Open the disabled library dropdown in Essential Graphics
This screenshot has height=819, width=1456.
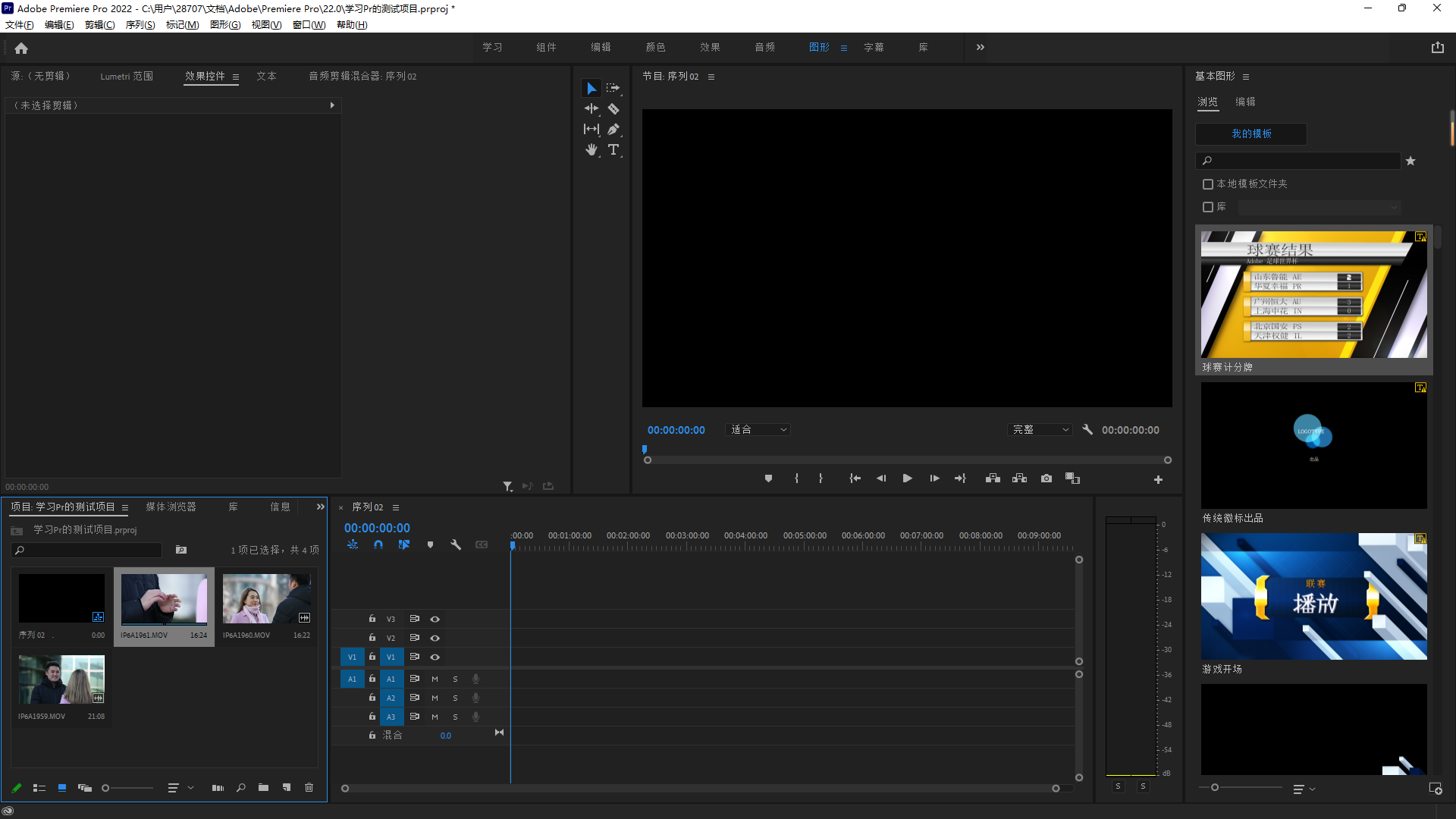click(x=1319, y=207)
